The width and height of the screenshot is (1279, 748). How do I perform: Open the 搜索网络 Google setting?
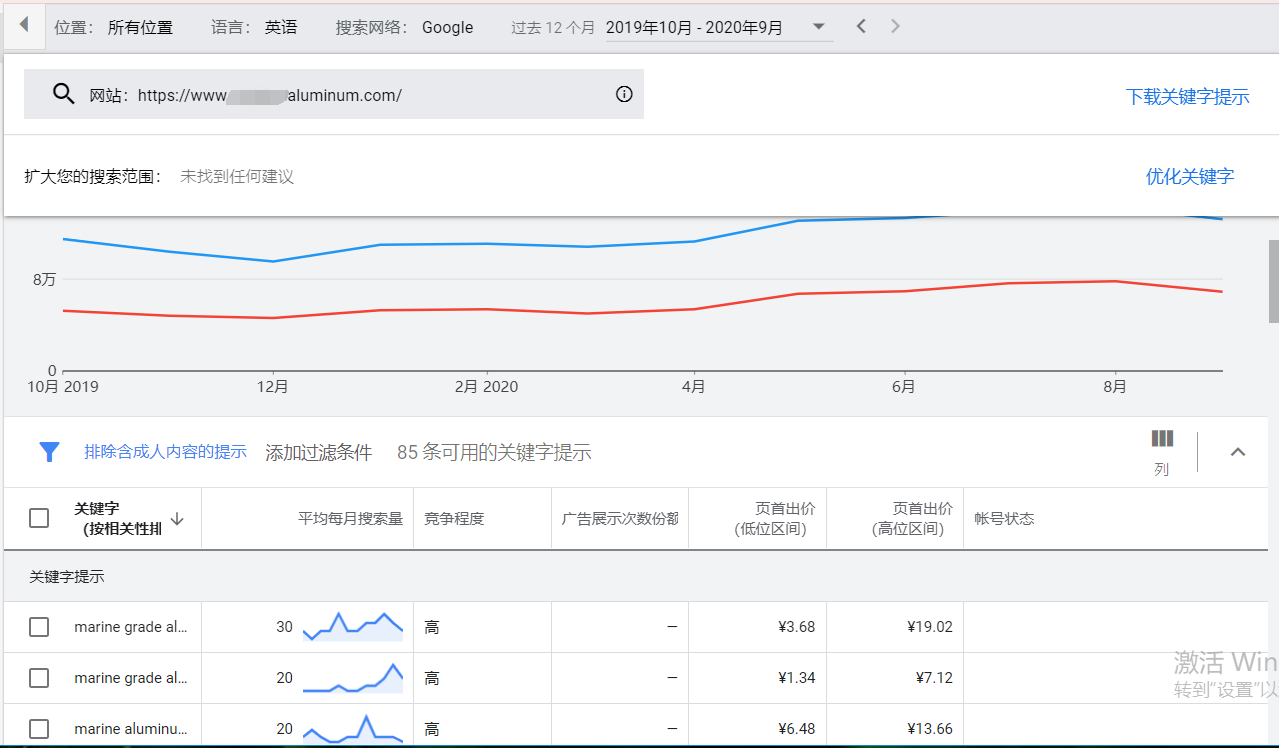pos(446,27)
